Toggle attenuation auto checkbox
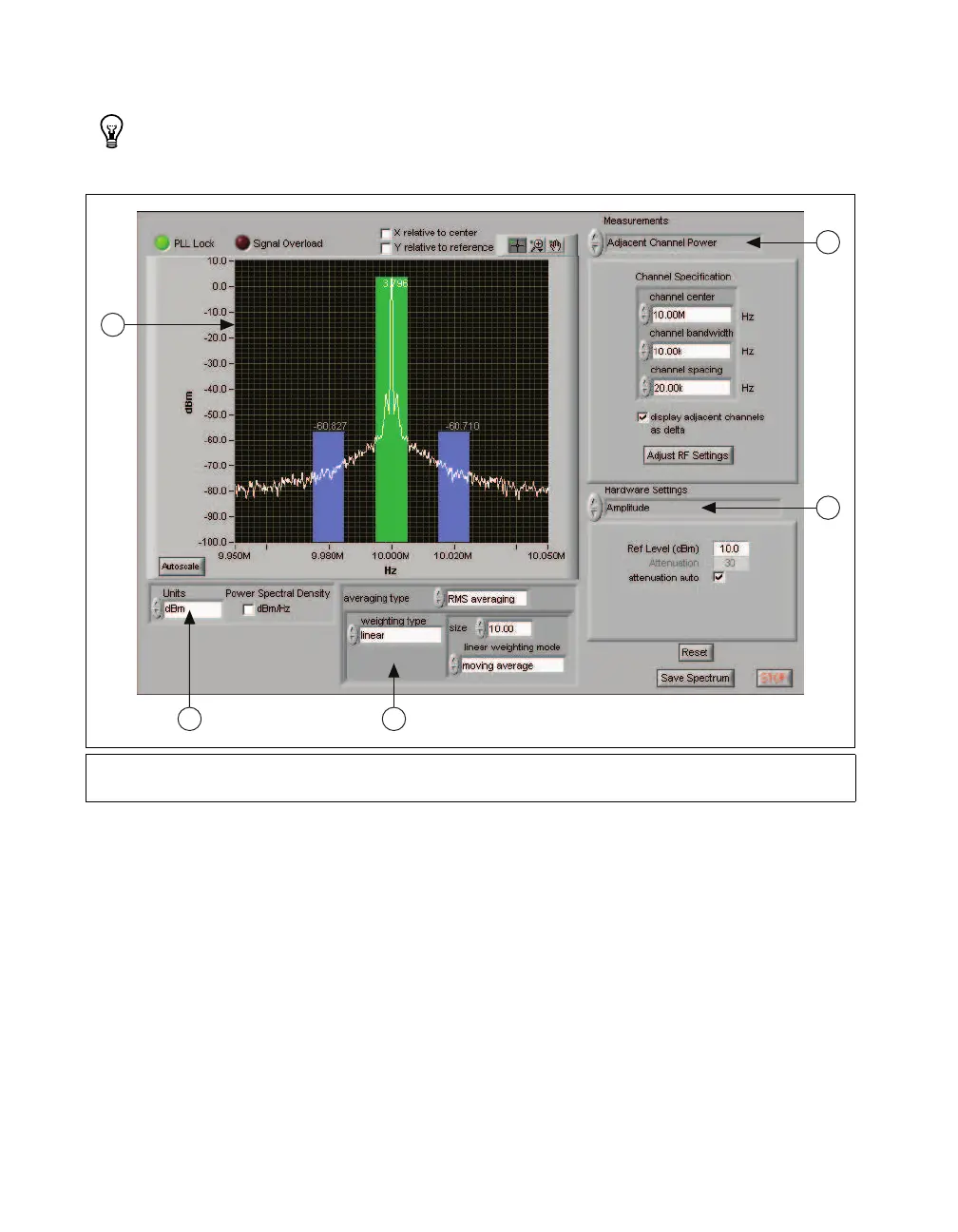Viewport: 958px width, 1232px height. 719,577
